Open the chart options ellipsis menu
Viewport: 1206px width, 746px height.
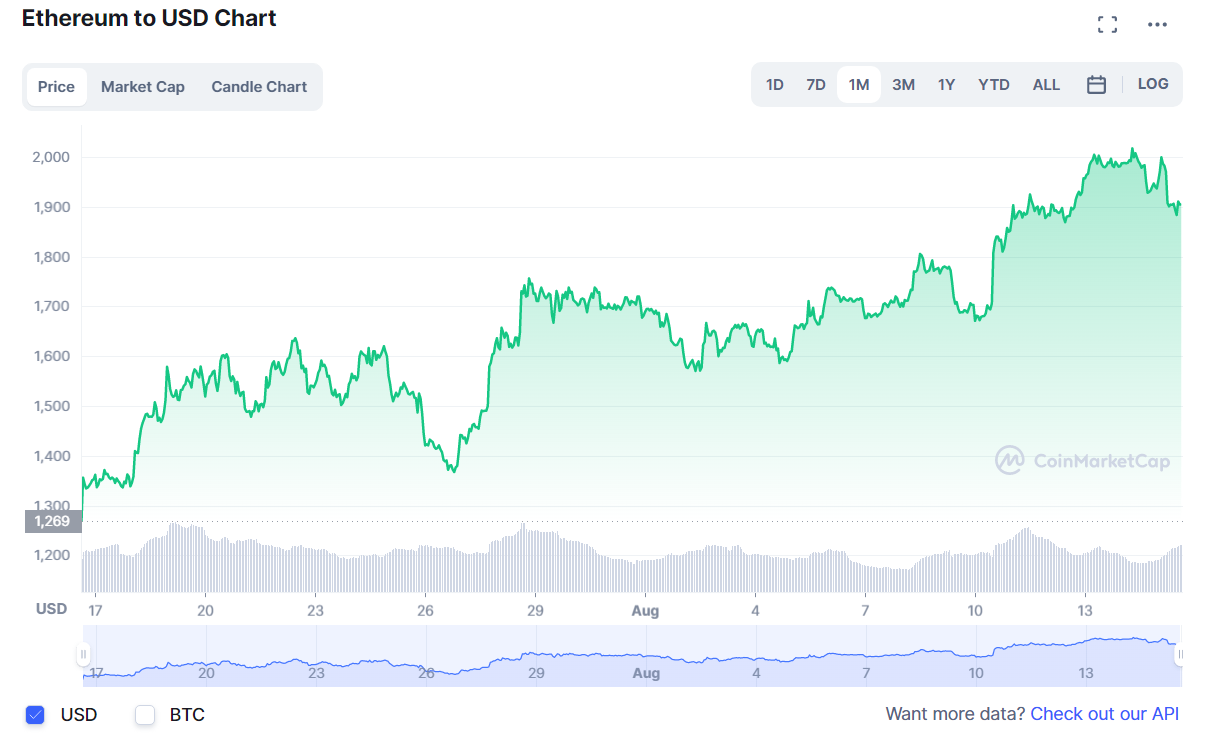[x=1157, y=23]
